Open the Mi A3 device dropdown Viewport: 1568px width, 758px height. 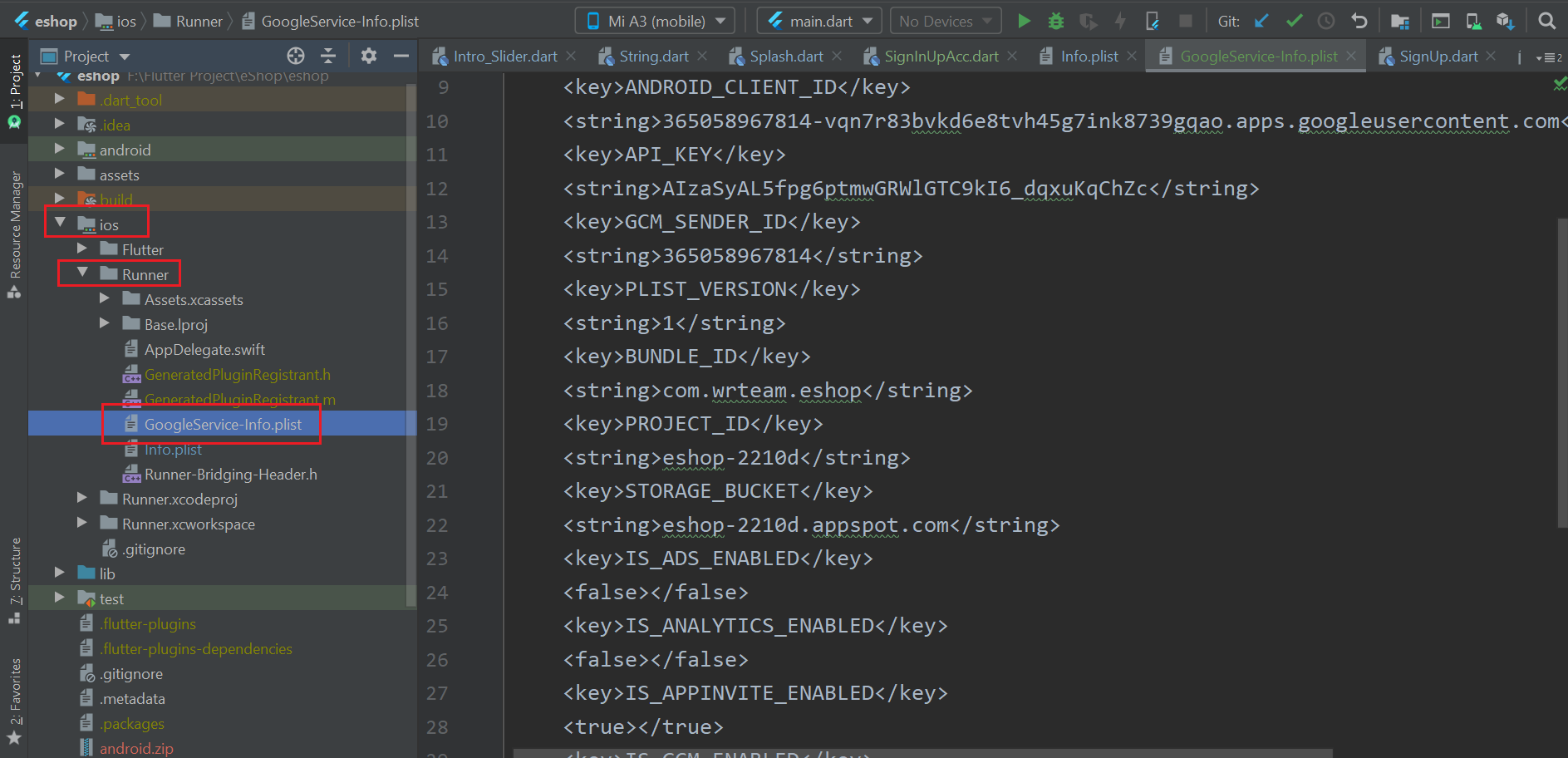click(x=655, y=21)
